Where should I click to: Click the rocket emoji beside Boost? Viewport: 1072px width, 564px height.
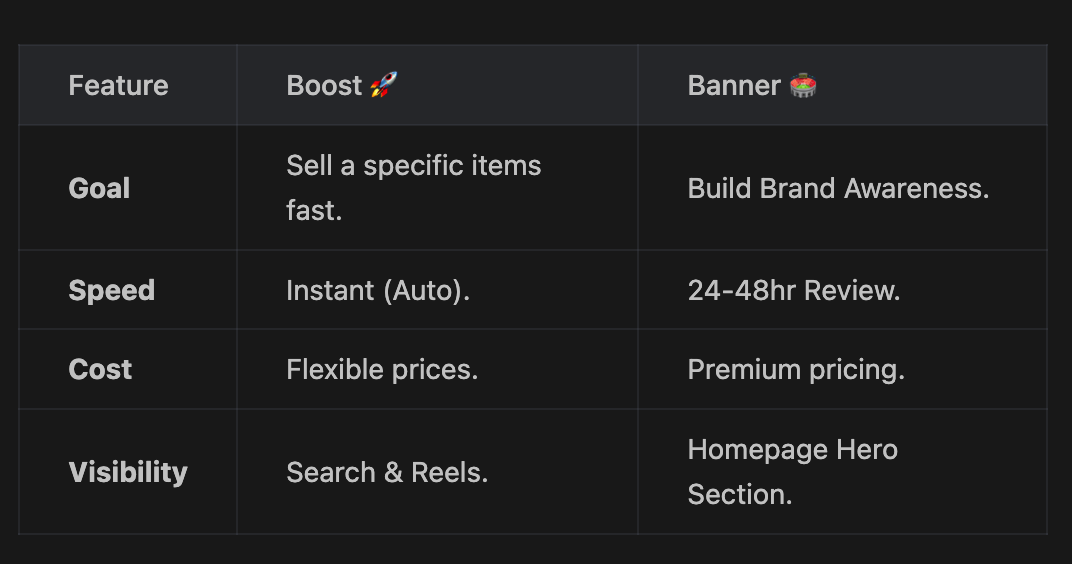point(383,85)
